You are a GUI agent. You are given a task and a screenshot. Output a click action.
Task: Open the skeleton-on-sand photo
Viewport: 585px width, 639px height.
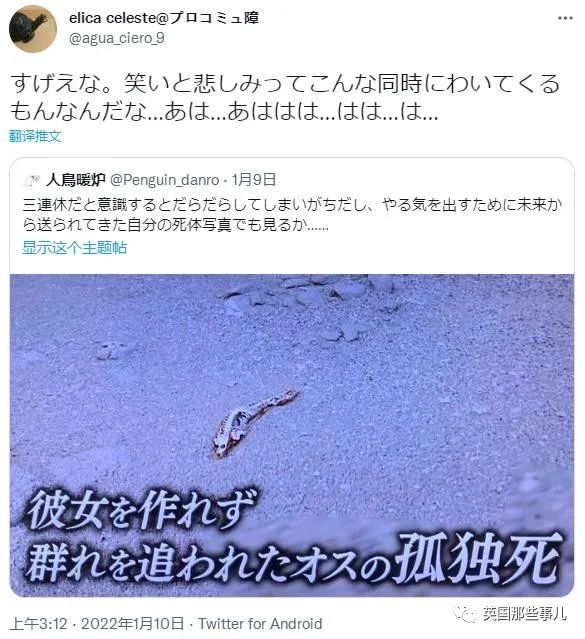(292, 435)
